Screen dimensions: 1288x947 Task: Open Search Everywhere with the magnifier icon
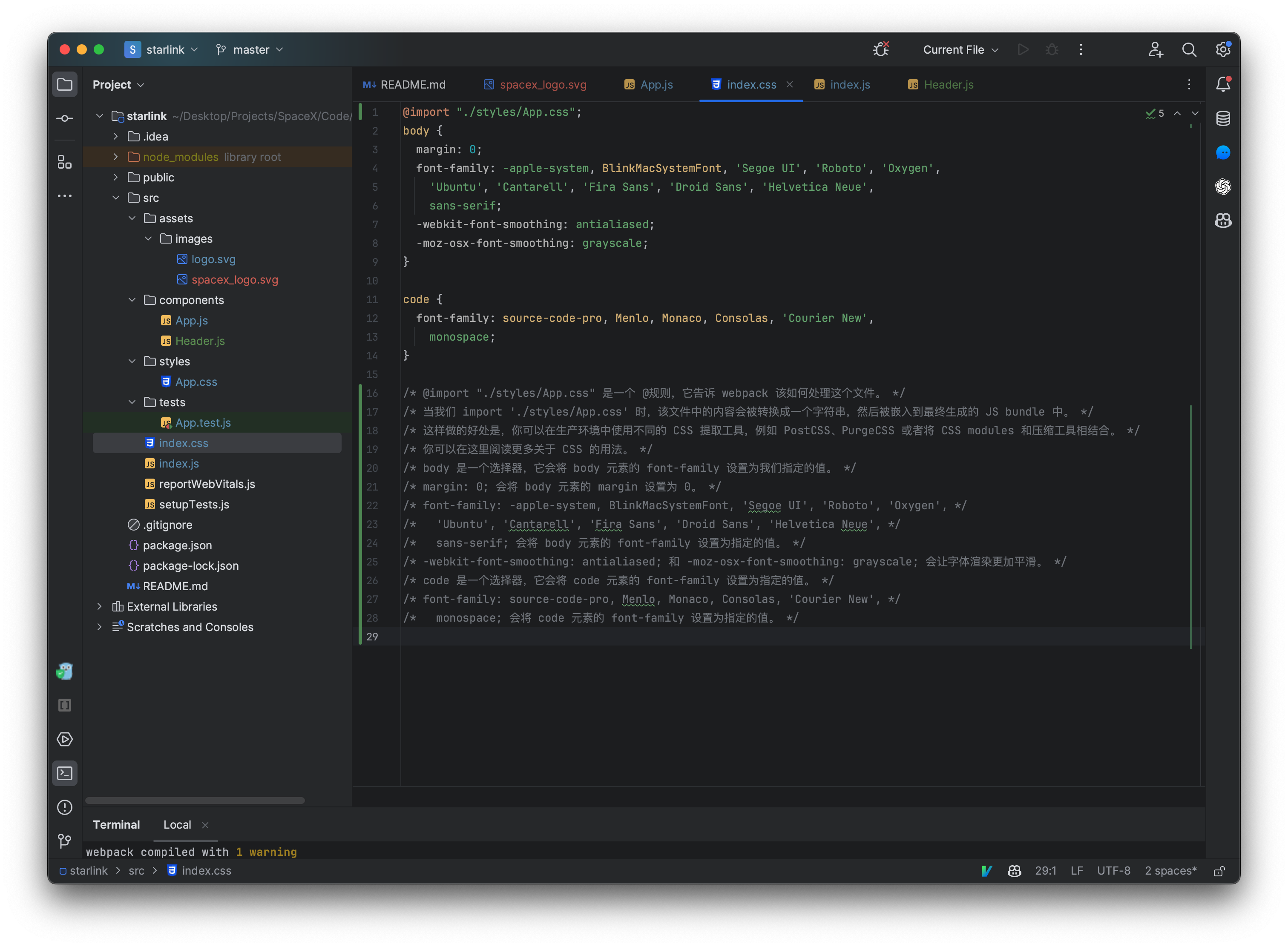tap(1189, 50)
